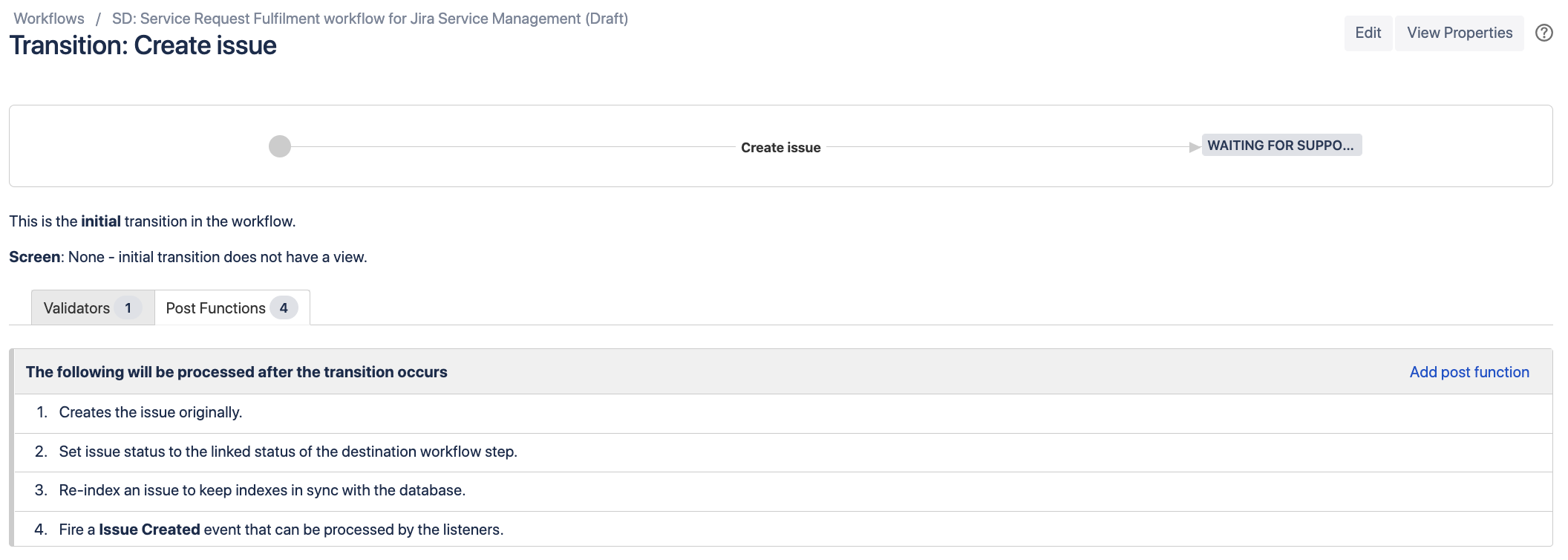Select the 'Creates the issue originally' post function

(151, 412)
